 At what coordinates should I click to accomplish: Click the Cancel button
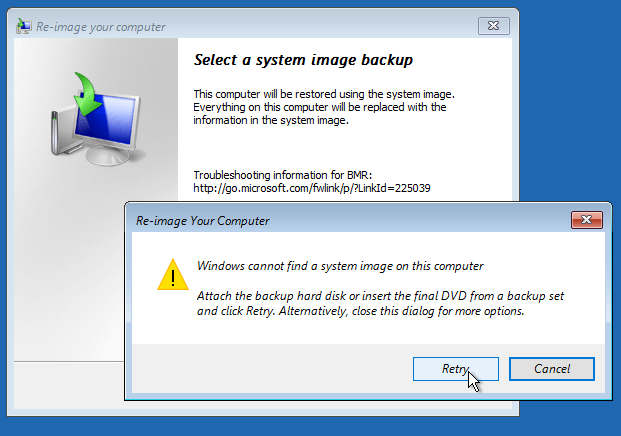pyautogui.click(x=552, y=369)
